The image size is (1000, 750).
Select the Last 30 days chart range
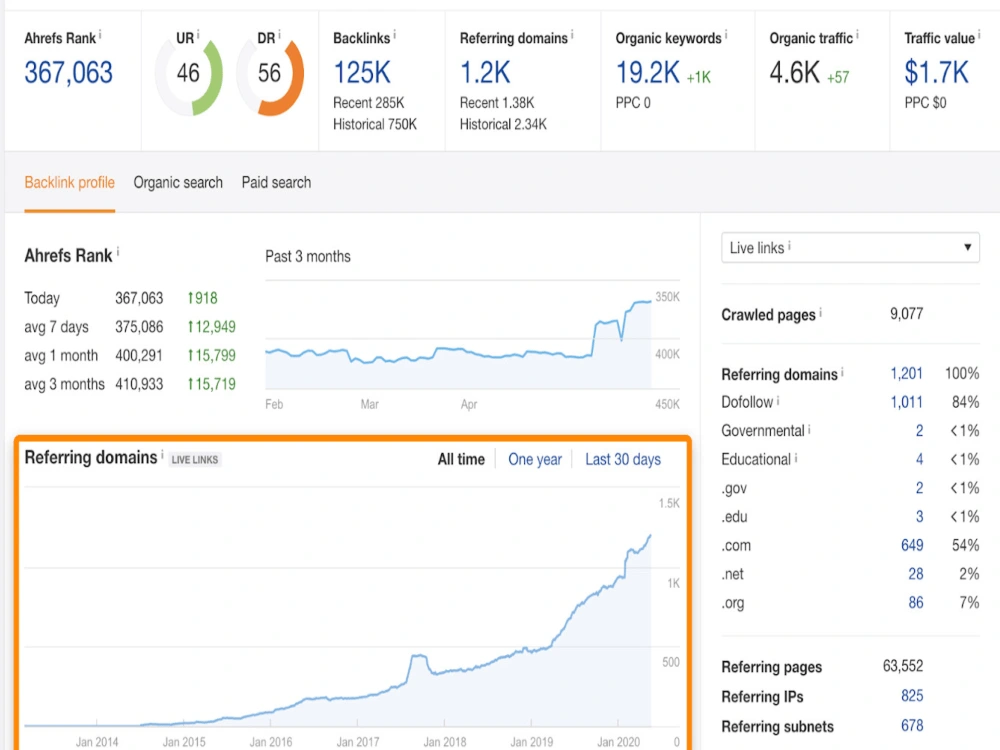point(623,459)
